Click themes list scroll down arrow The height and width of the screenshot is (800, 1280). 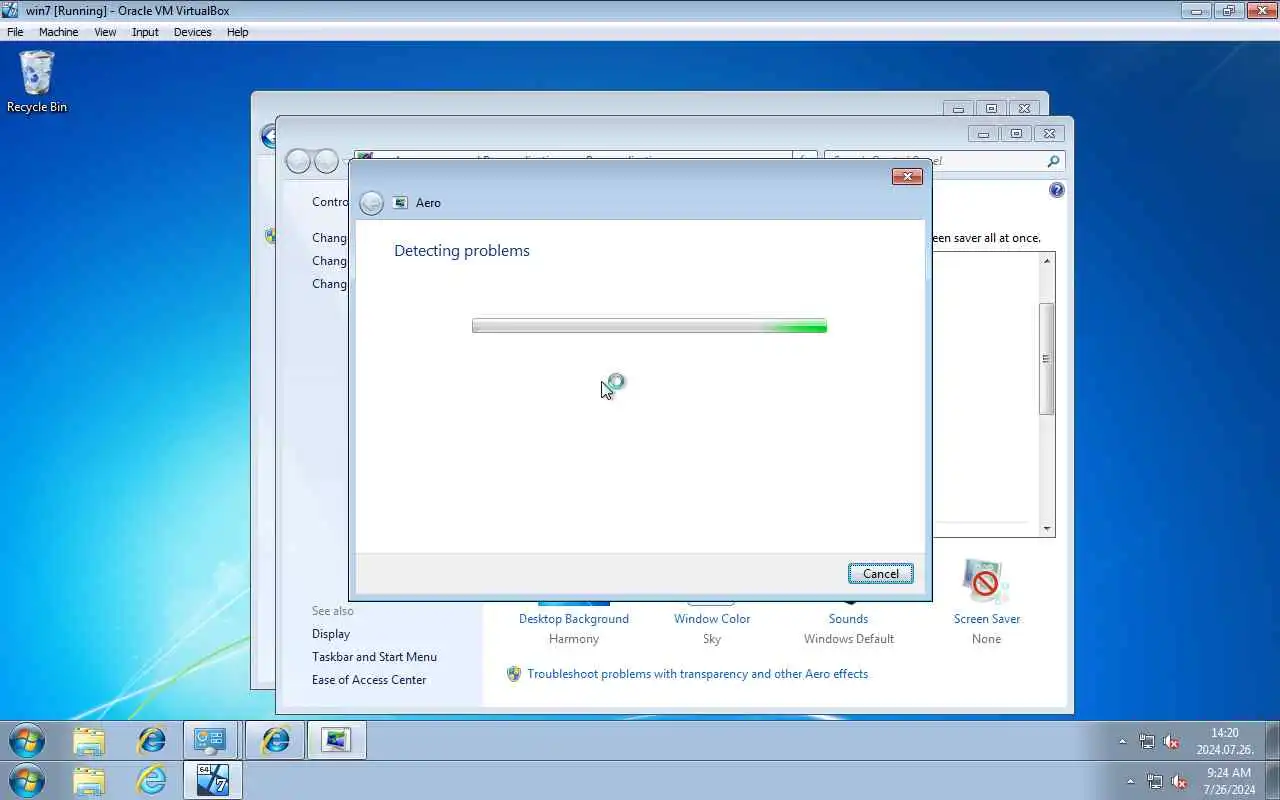click(x=1047, y=529)
